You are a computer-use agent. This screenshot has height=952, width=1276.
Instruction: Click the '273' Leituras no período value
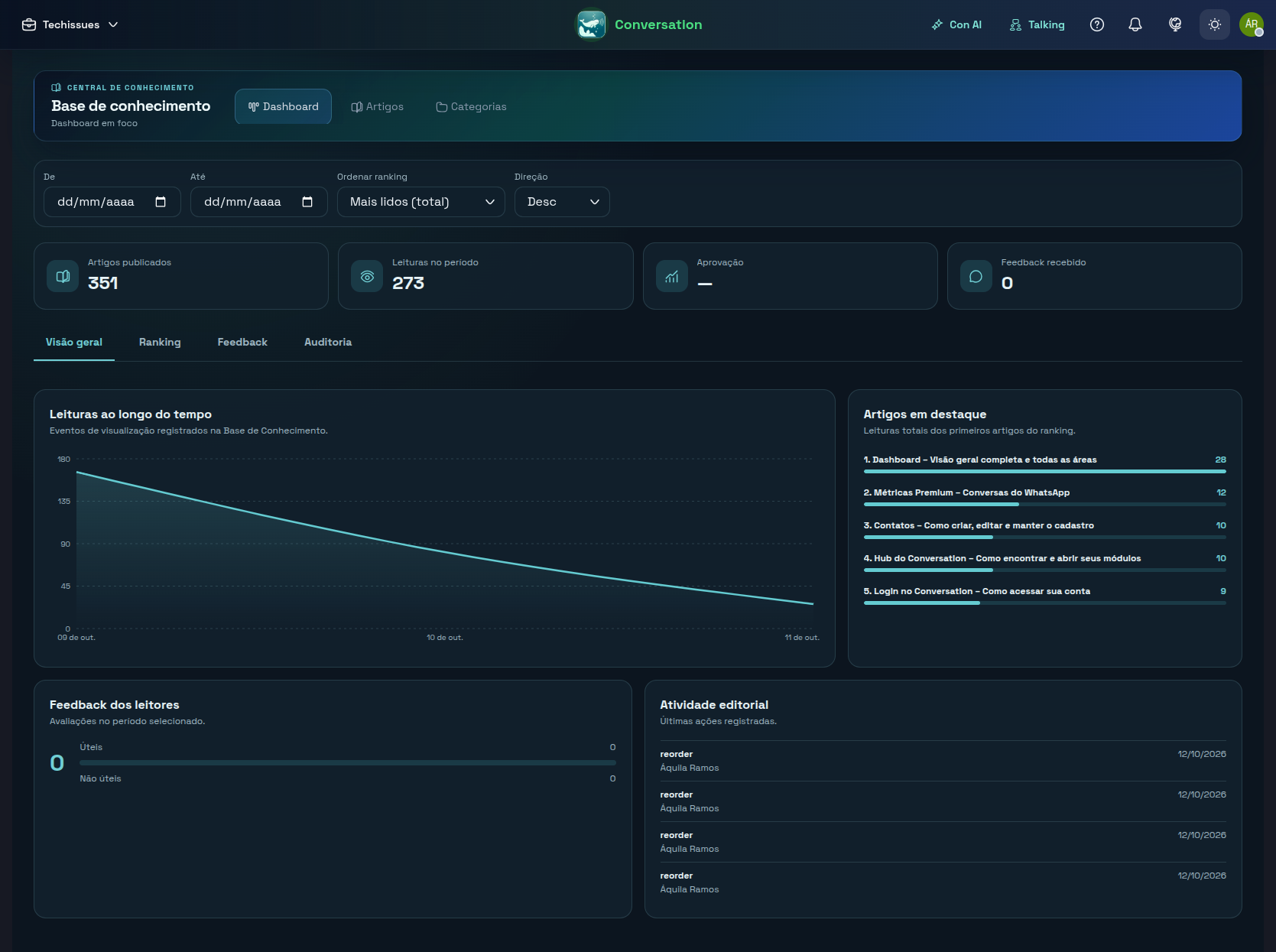[408, 283]
